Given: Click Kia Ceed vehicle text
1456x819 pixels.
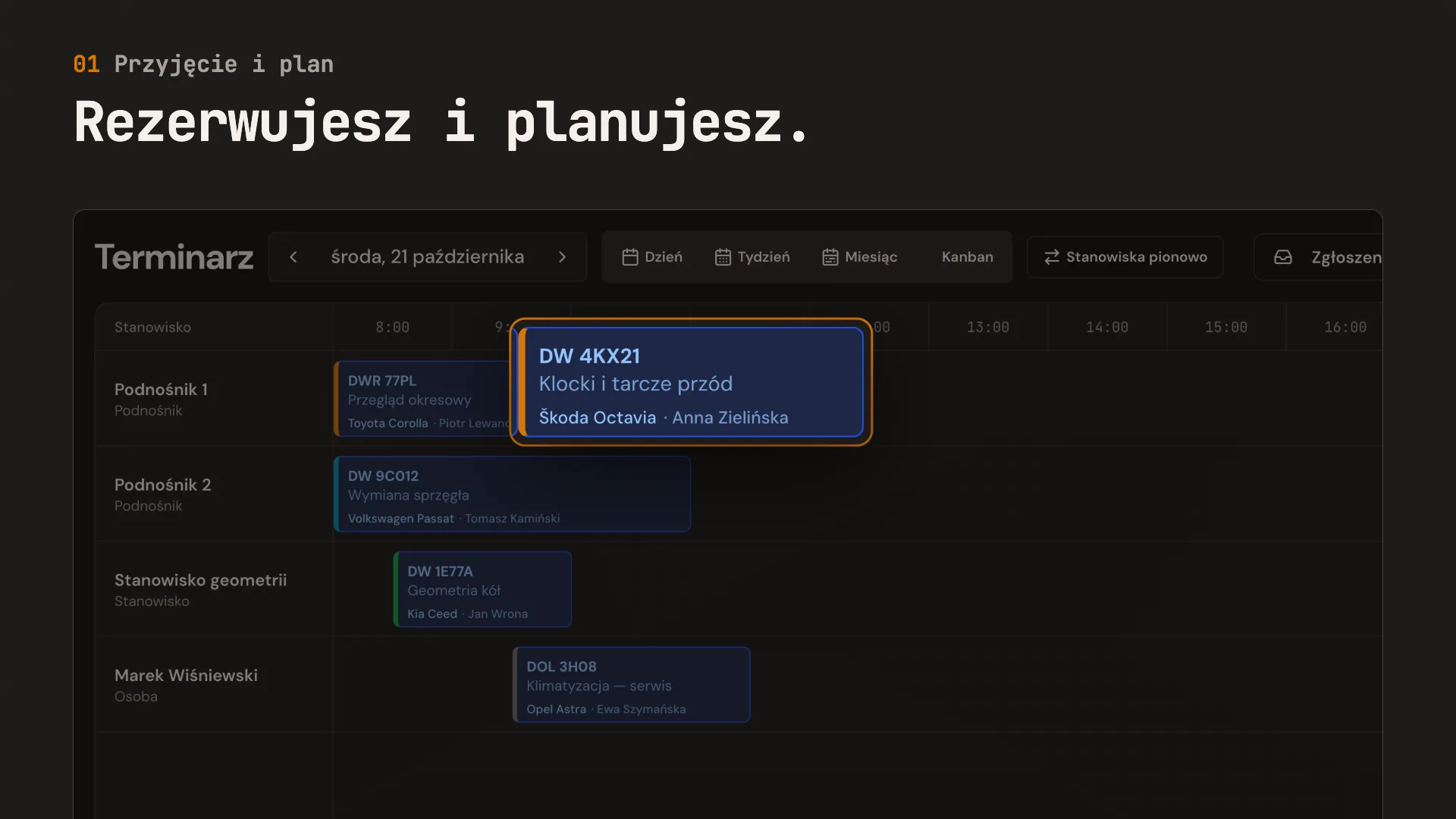Looking at the screenshot, I should pos(432,613).
